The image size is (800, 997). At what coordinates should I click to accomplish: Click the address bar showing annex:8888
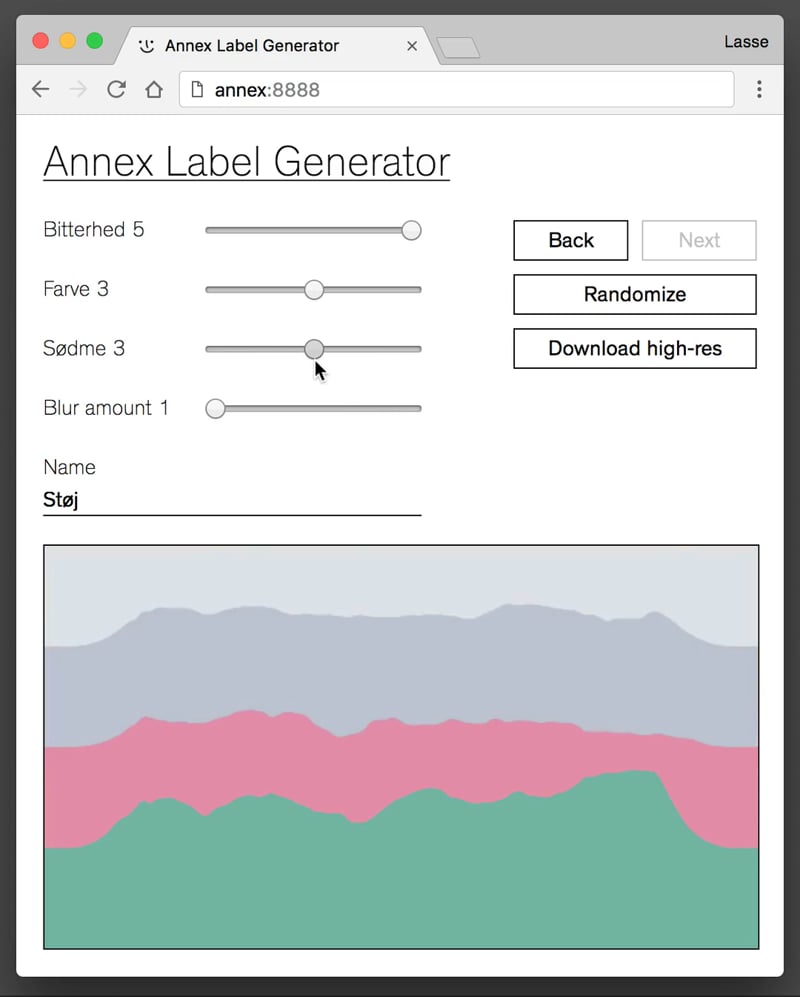click(457, 90)
